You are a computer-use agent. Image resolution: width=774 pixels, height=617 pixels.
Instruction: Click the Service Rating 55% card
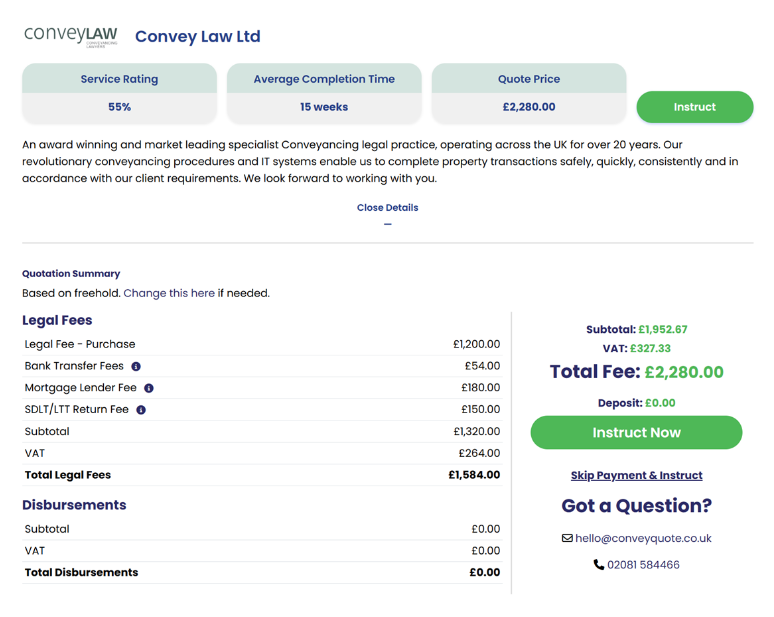pos(120,93)
